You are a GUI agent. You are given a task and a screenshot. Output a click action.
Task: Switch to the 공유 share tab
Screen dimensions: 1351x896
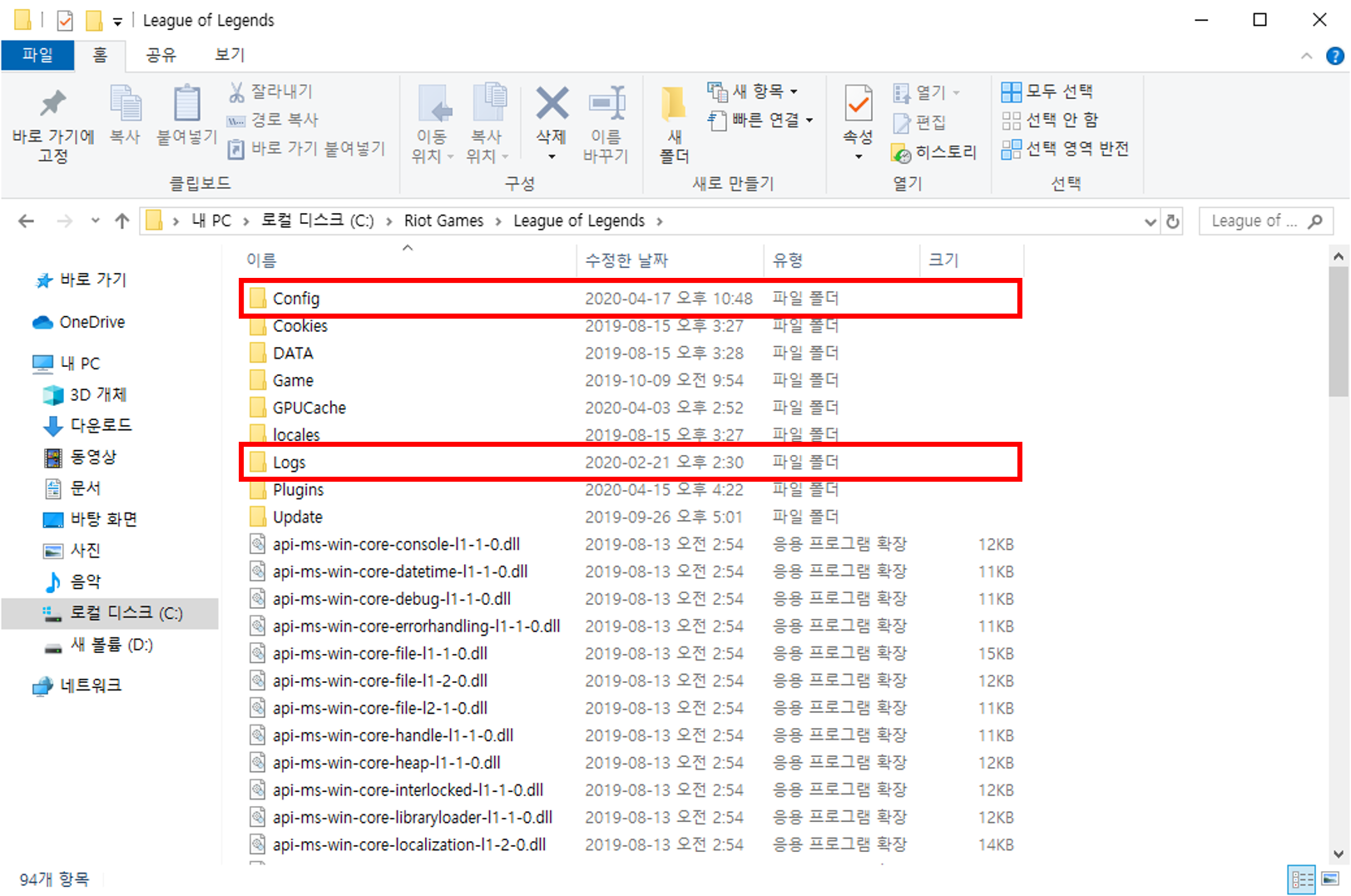161,55
